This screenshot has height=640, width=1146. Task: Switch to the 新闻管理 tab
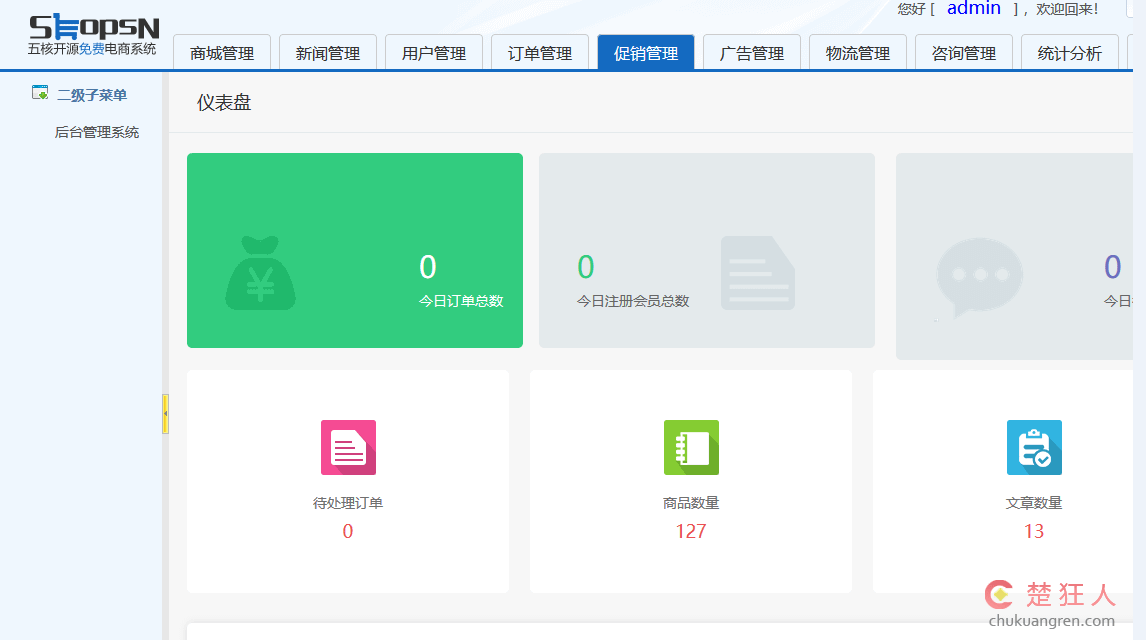click(x=328, y=53)
